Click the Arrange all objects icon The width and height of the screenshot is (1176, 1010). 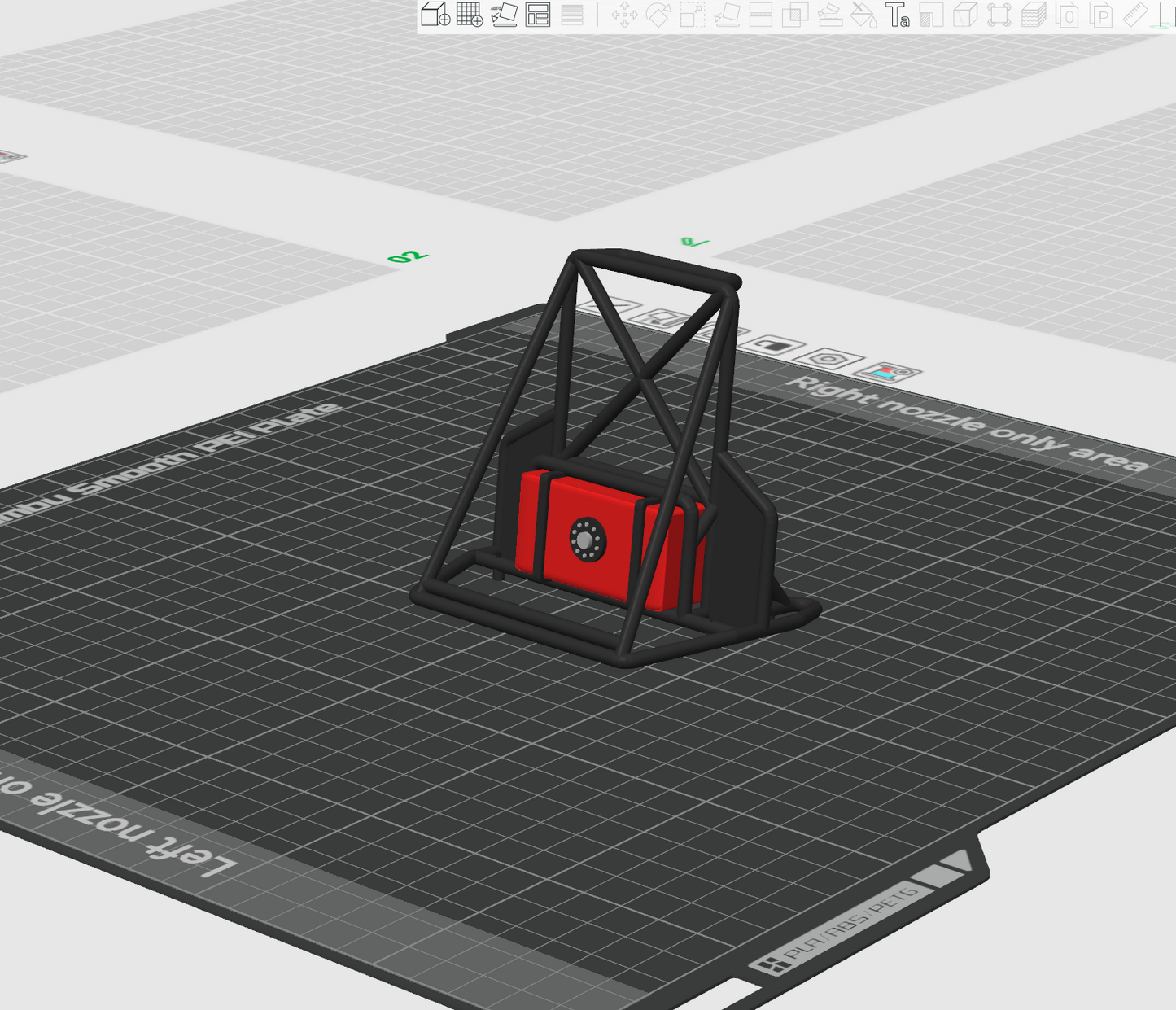tap(538, 15)
